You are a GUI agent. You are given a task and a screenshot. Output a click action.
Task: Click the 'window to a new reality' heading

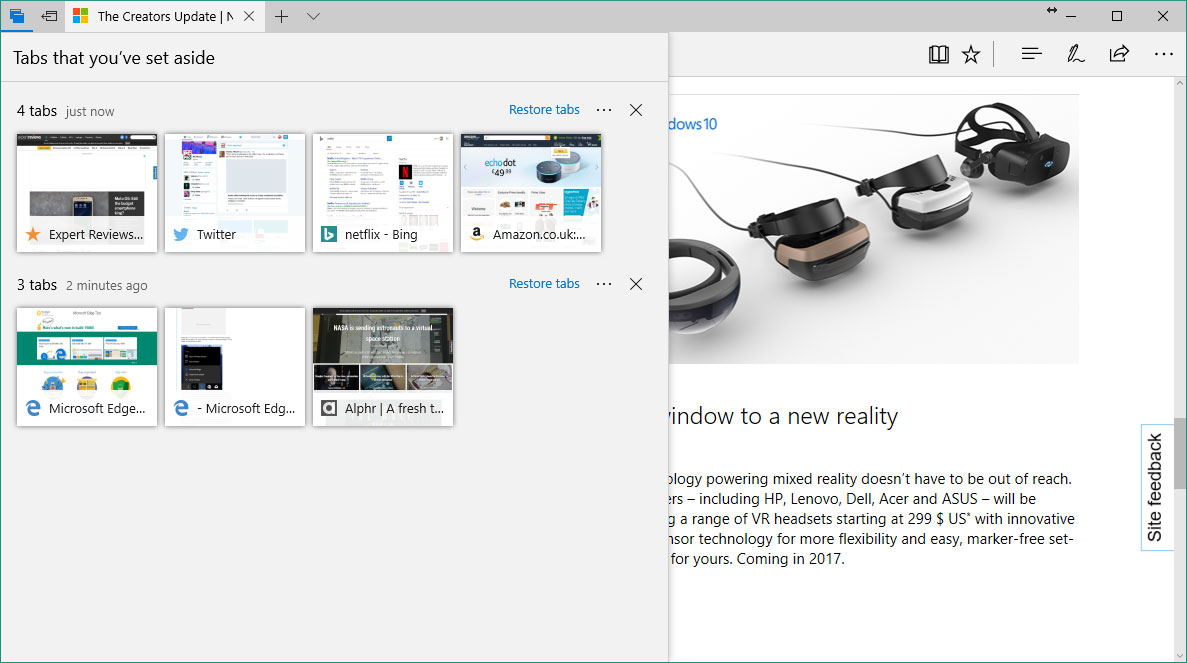tap(783, 416)
